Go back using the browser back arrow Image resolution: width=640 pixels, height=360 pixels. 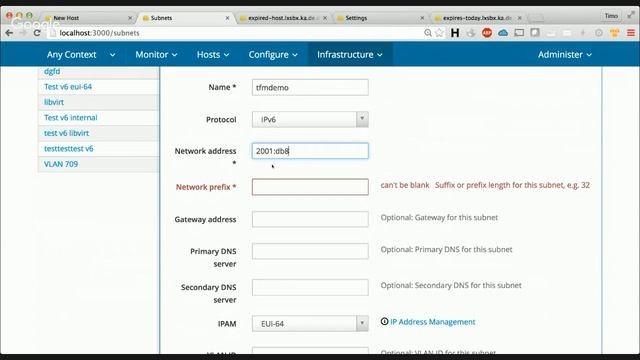pos(9,33)
